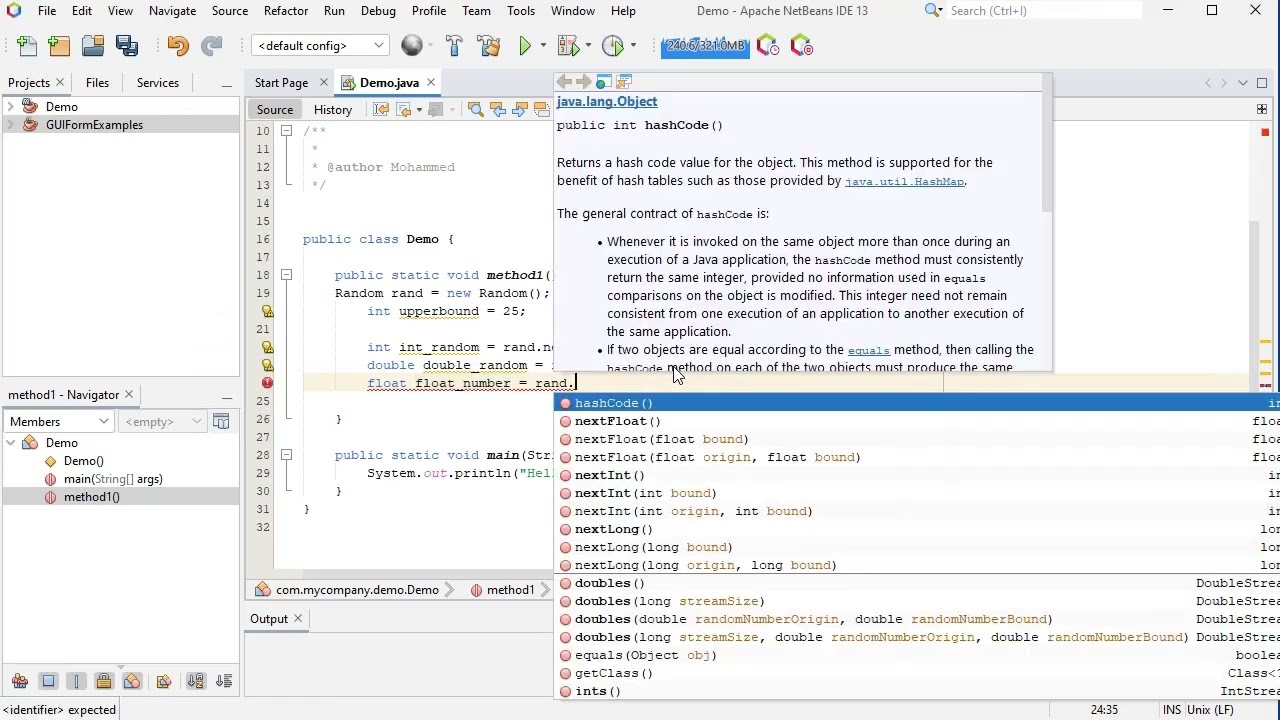Click the forward arrow in Javadoc popup

coord(584,82)
